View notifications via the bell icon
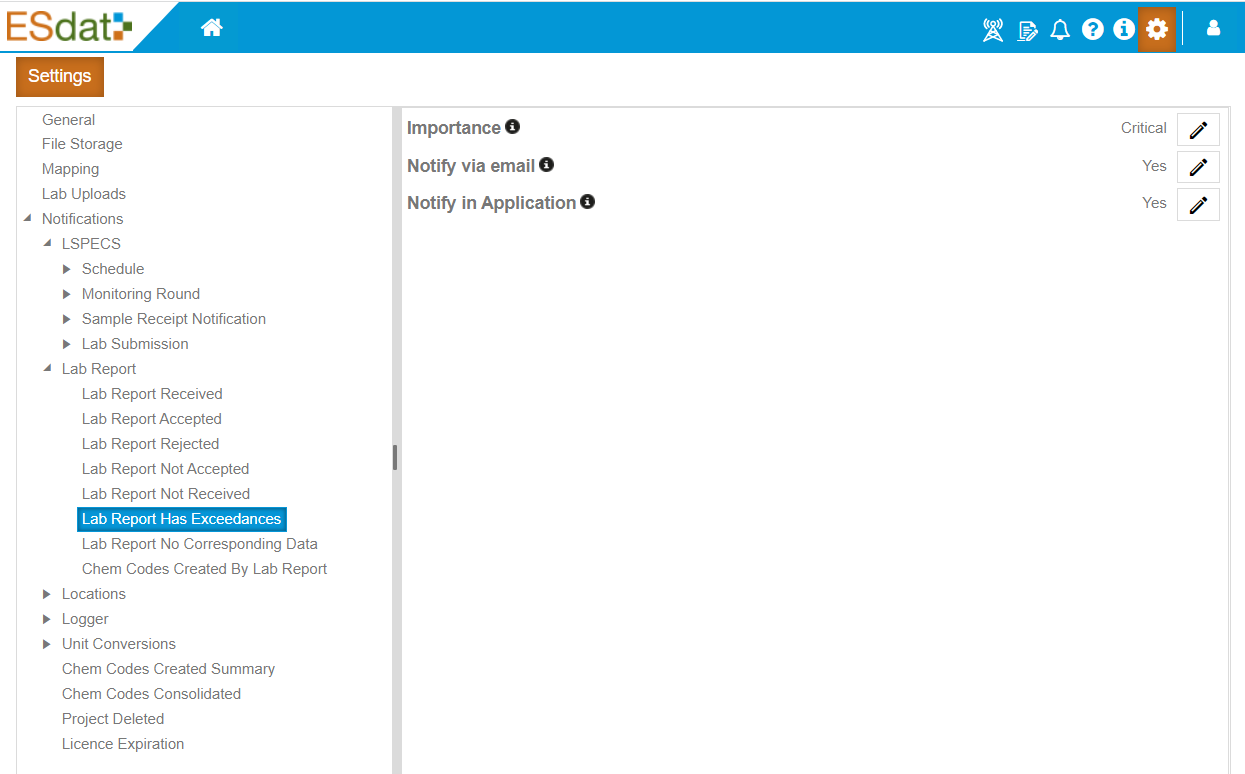1245x774 pixels. (x=1060, y=29)
